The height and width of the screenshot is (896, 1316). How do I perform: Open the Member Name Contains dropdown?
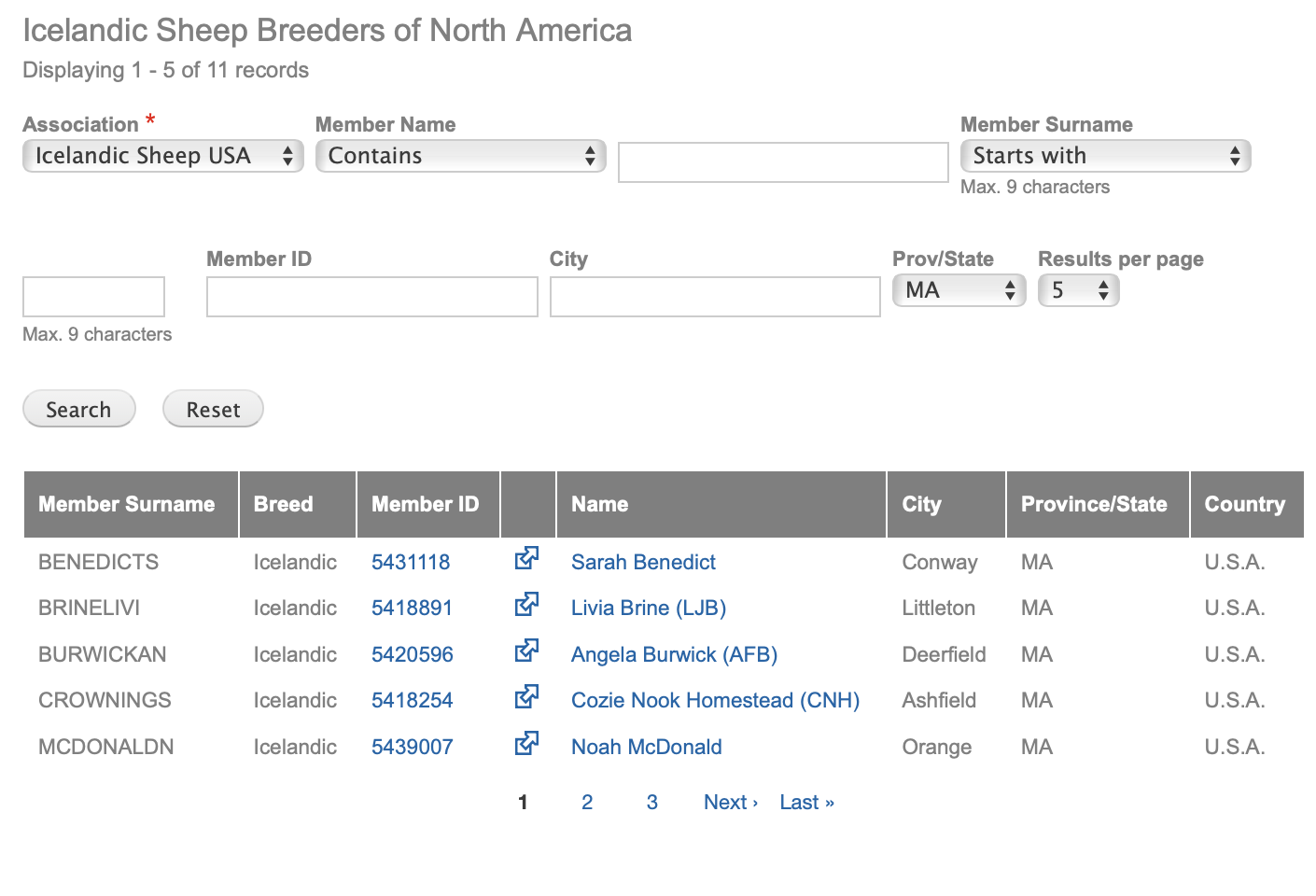(461, 156)
